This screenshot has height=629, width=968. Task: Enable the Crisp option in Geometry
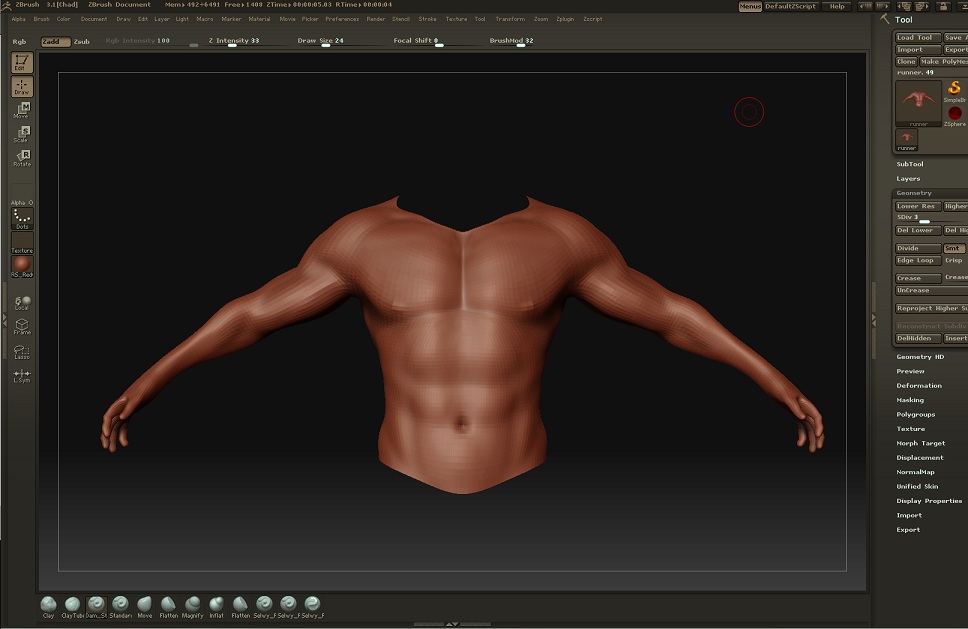[954, 260]
